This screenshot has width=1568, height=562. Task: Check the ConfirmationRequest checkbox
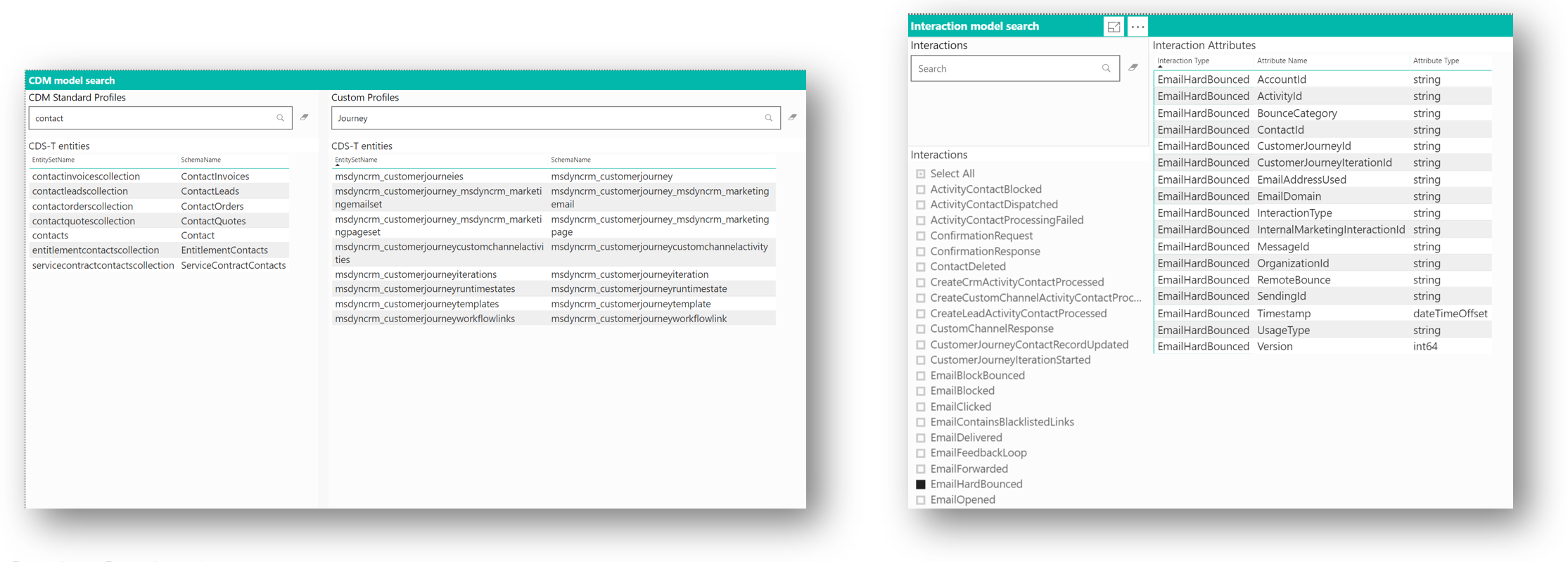[921, 236]
